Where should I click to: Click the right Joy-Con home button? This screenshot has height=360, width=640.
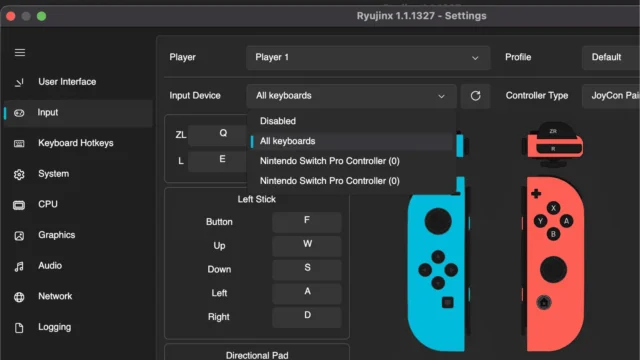point(544,302)
